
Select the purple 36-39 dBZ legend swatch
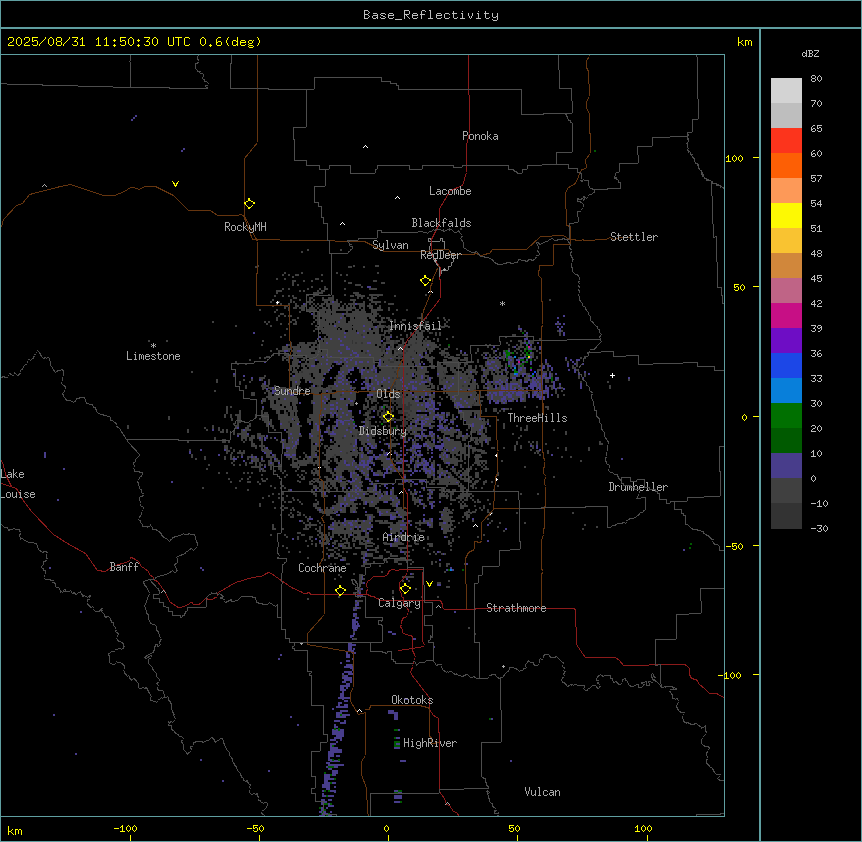click(786, 341)
